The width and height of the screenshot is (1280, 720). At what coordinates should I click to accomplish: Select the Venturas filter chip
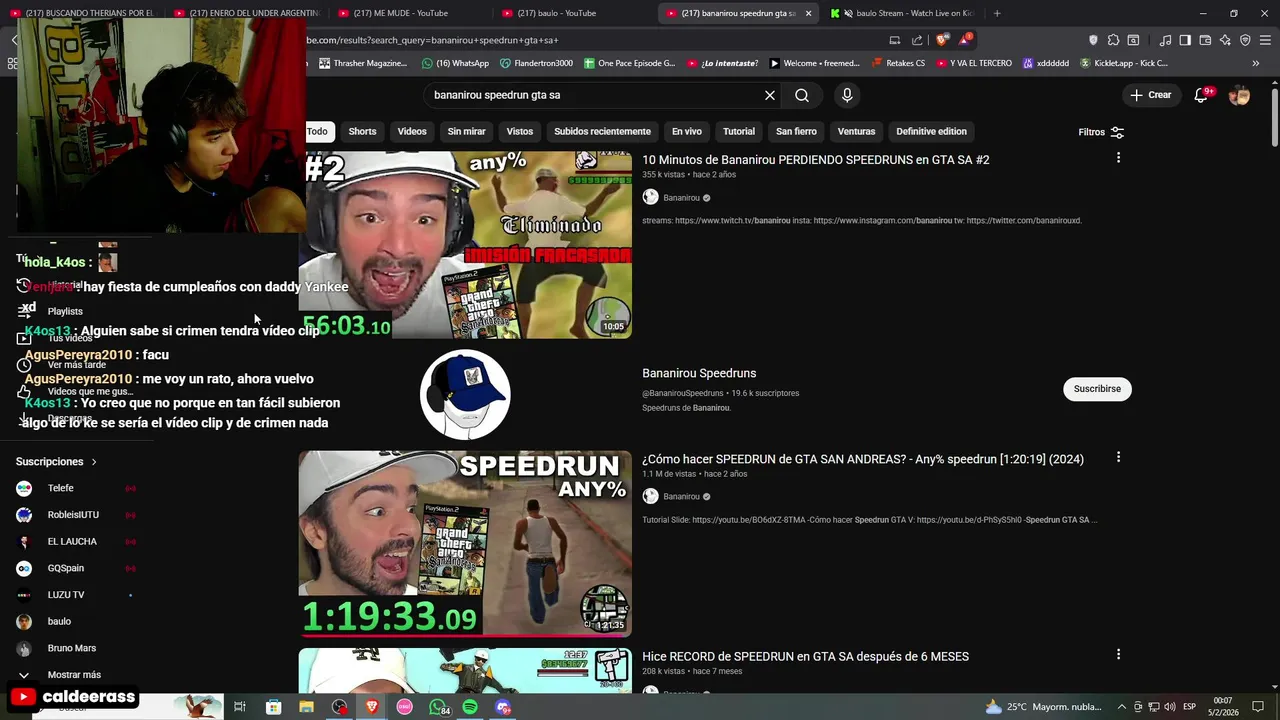[856, 131]
